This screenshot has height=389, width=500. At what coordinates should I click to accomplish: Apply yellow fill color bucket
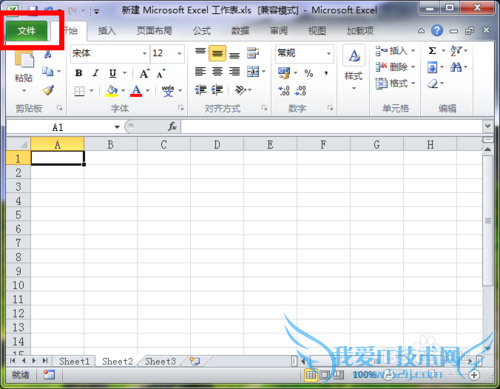(112, 91)
